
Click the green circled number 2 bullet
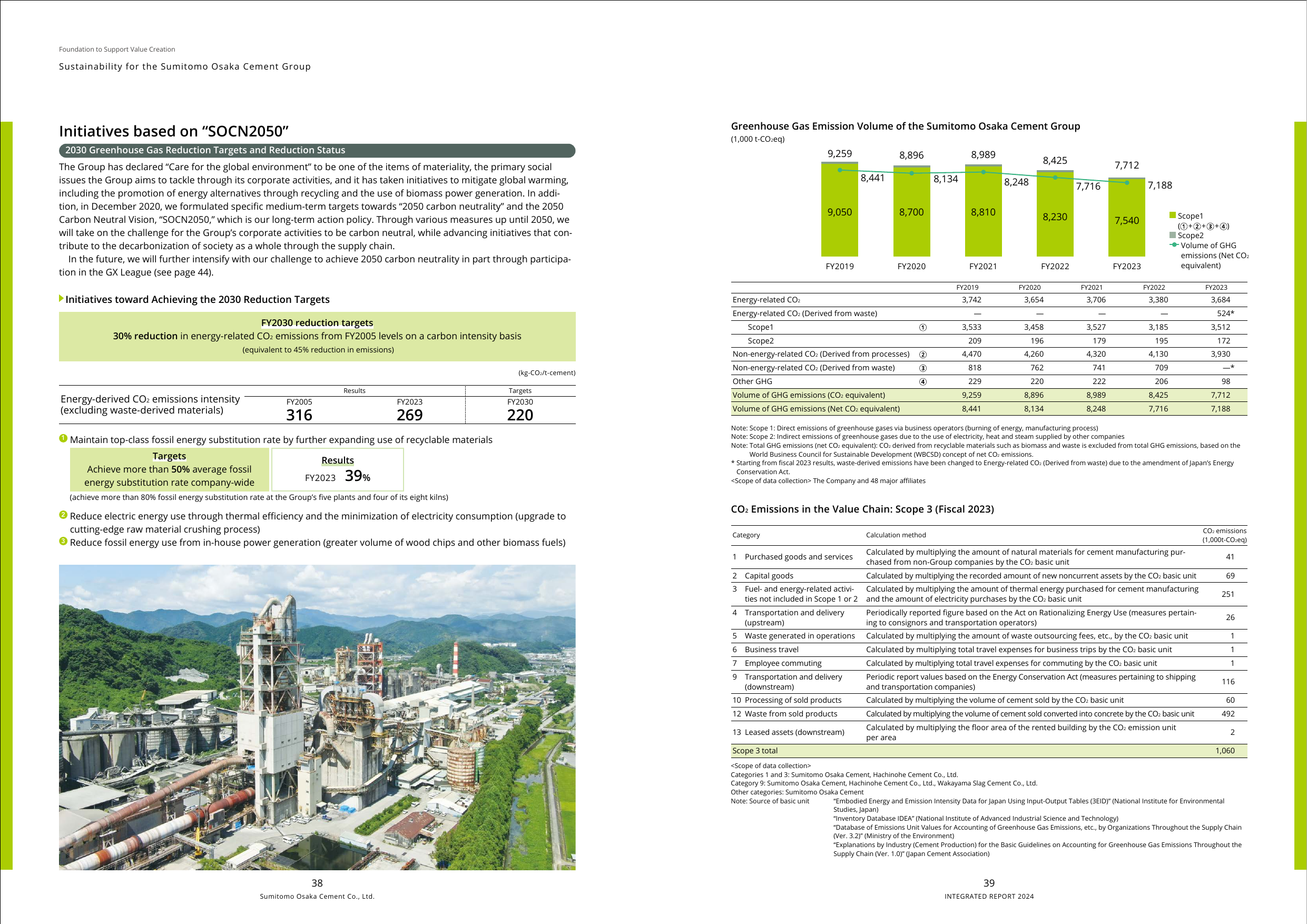point(63,515)
